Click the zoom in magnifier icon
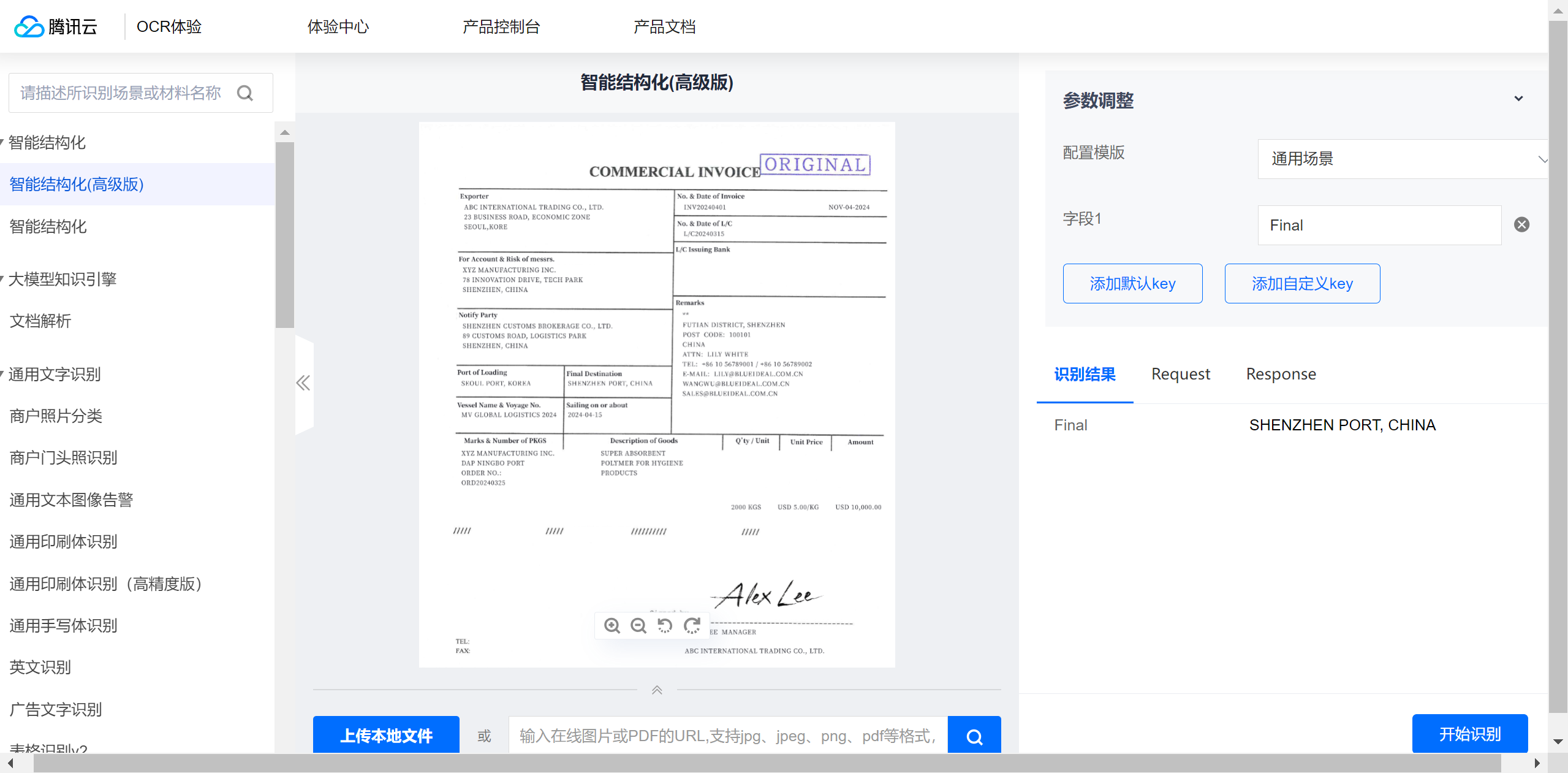This screenshot has width=1568, height=773. click(612, 625)
